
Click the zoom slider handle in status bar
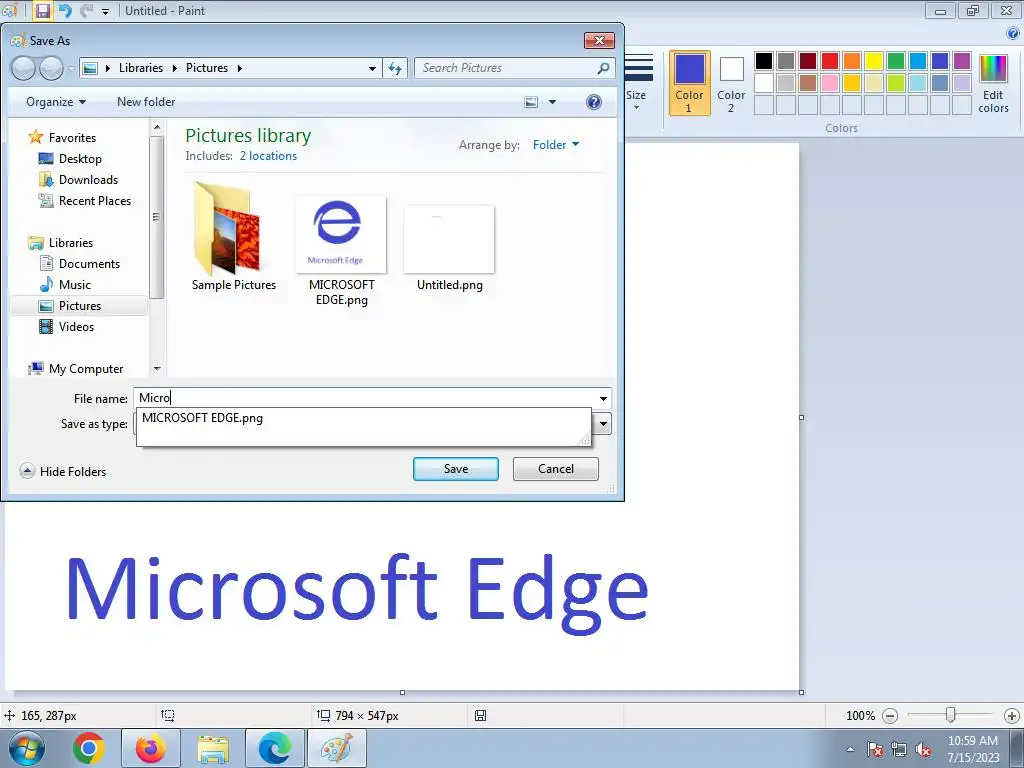pos(951,716)
